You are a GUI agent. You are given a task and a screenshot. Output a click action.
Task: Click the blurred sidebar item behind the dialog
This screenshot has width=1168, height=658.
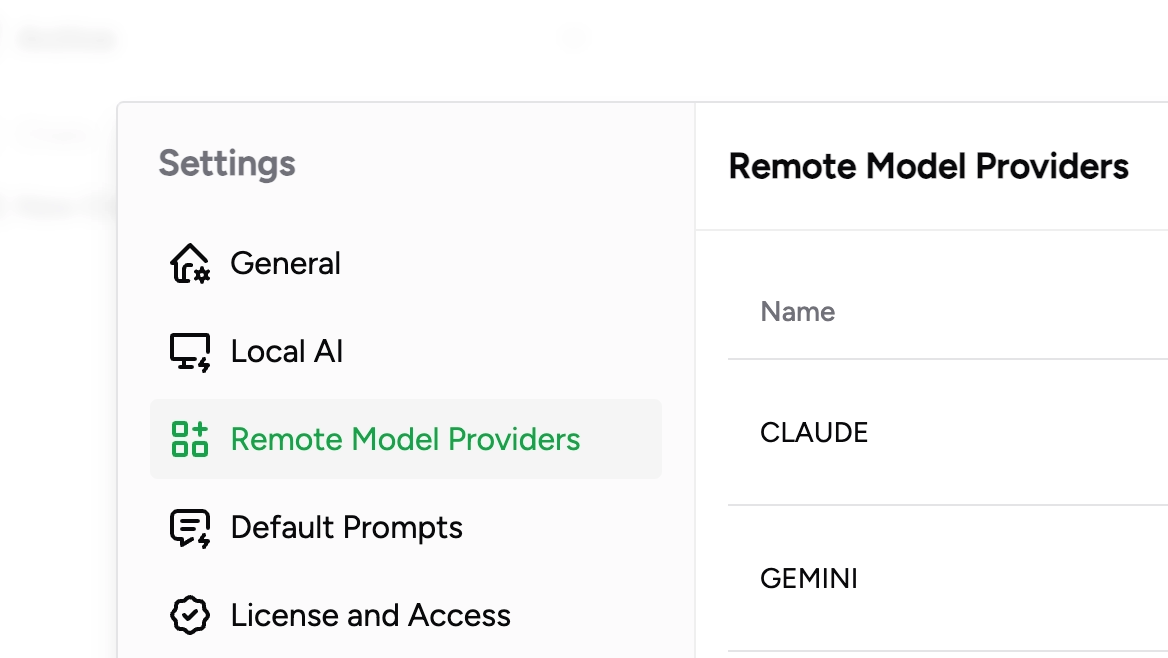click(55, 133)
